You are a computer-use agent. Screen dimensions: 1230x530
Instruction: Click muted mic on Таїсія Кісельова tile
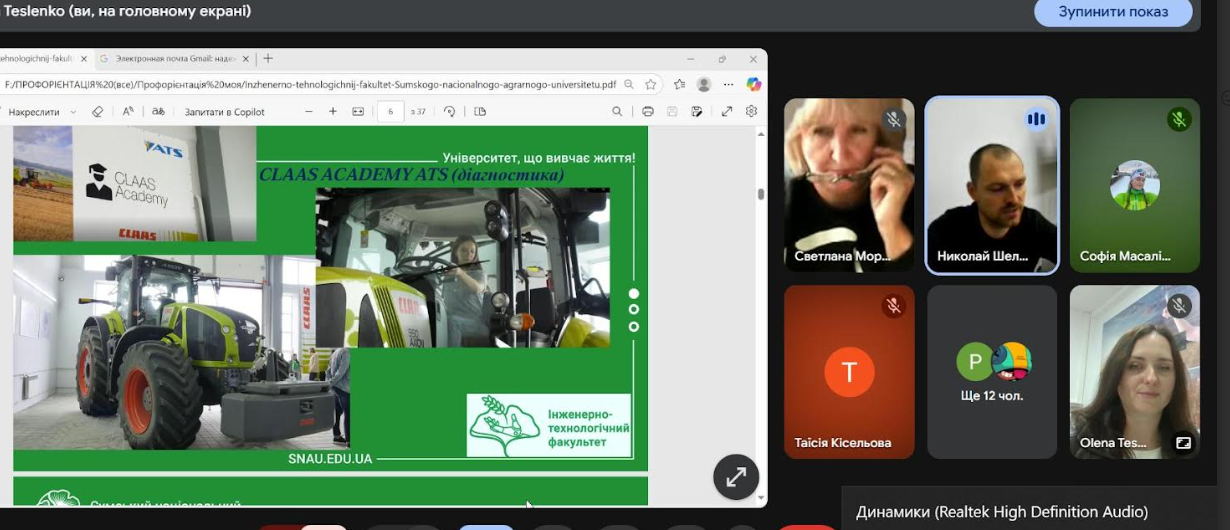click(x=894, y=306)
